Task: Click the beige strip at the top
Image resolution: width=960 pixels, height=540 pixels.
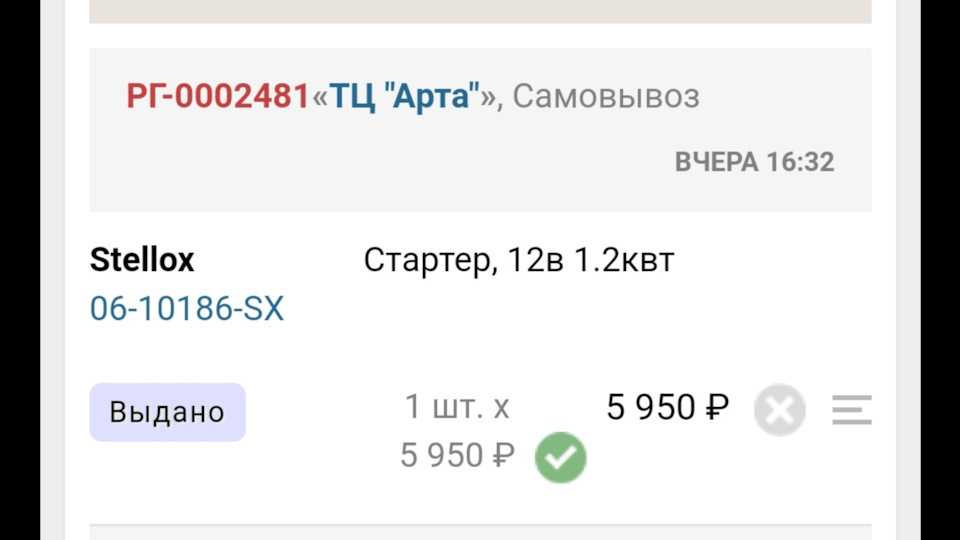Action: (x=480, y=11)
